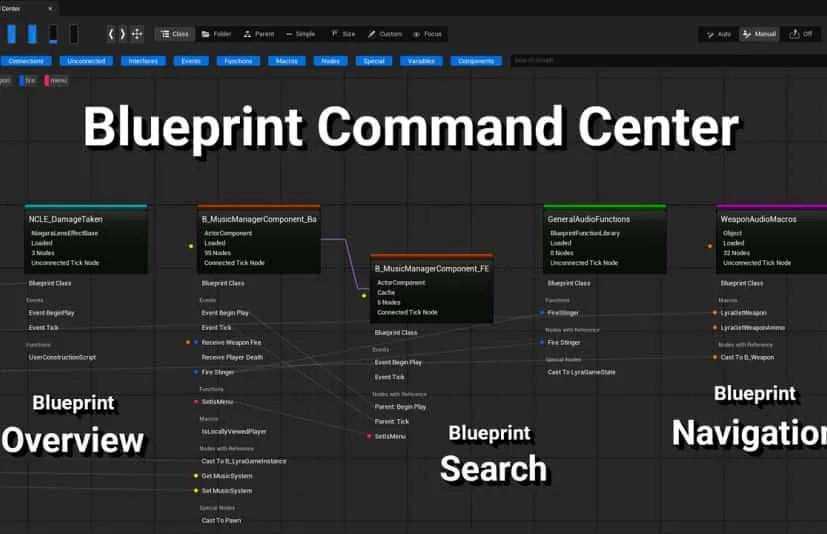Viewport: 827px width, 534px height.
Task: Toggle the Connections filter
Action: [x=26, y=61]
